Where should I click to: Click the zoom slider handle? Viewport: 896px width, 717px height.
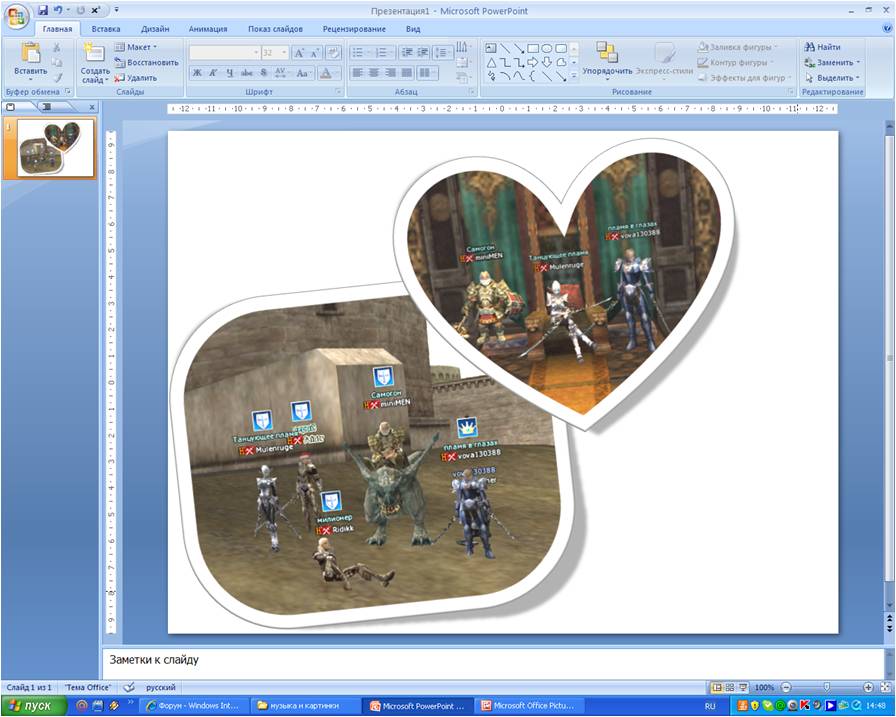pos(826,687)
